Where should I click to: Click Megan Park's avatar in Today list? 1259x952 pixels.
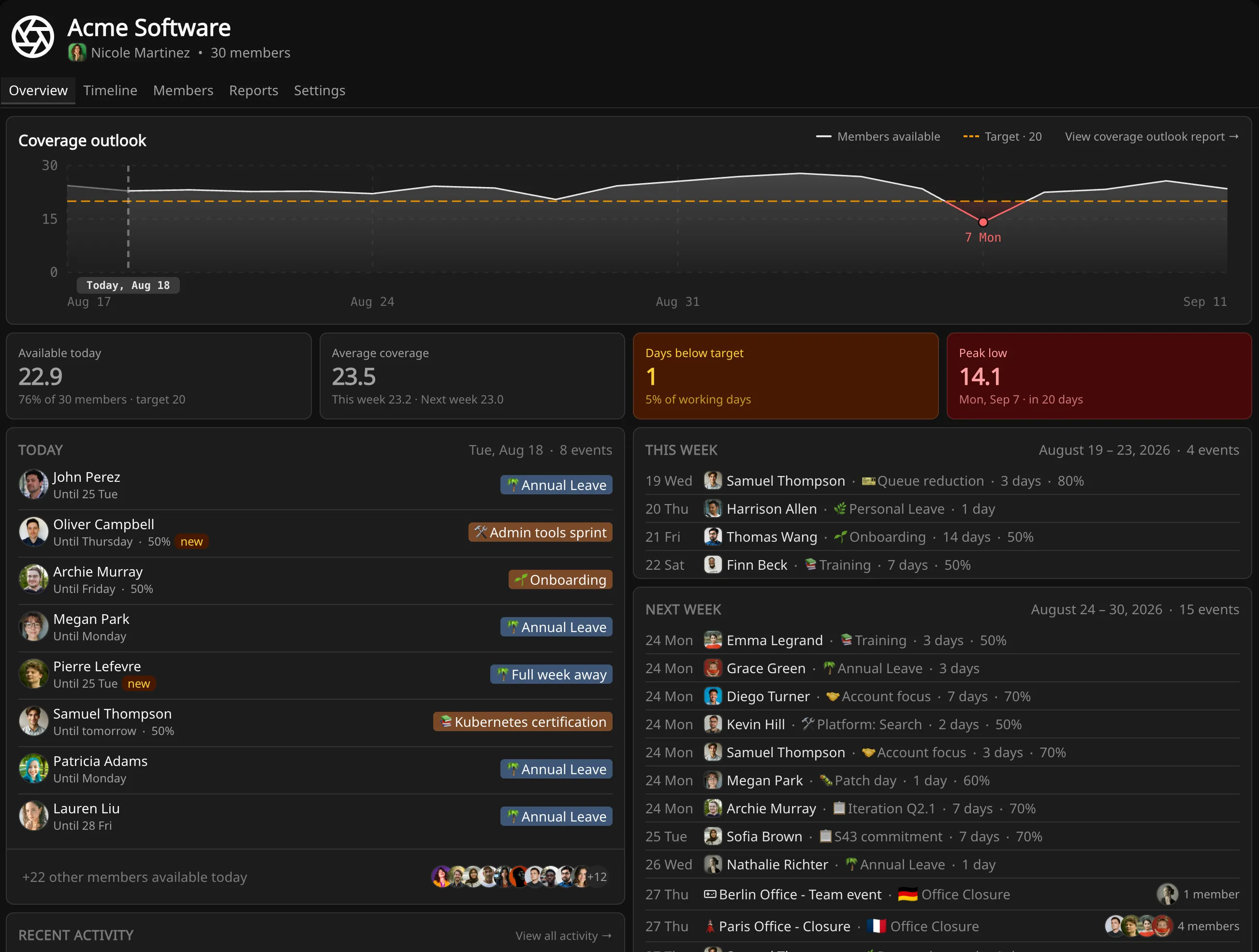click(33, 626)
